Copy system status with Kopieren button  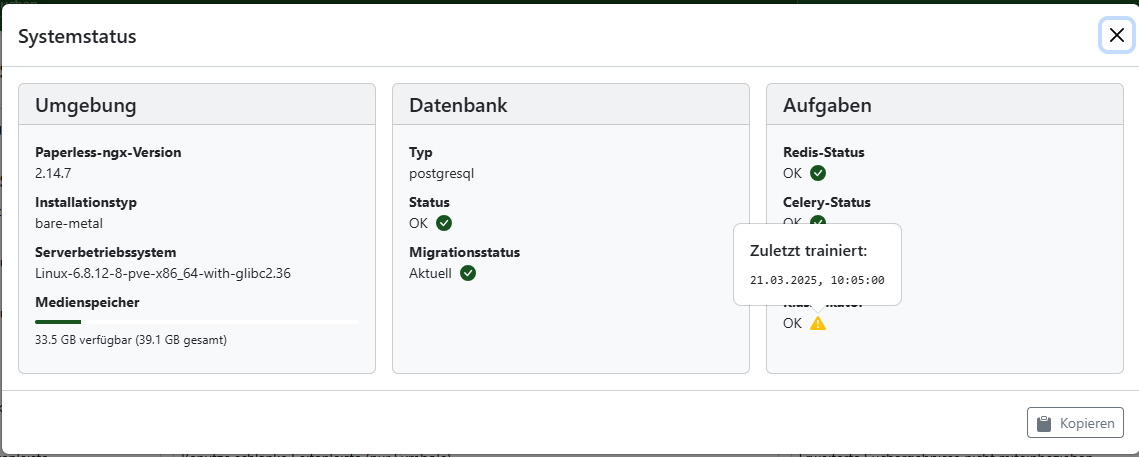[1075, 423]
